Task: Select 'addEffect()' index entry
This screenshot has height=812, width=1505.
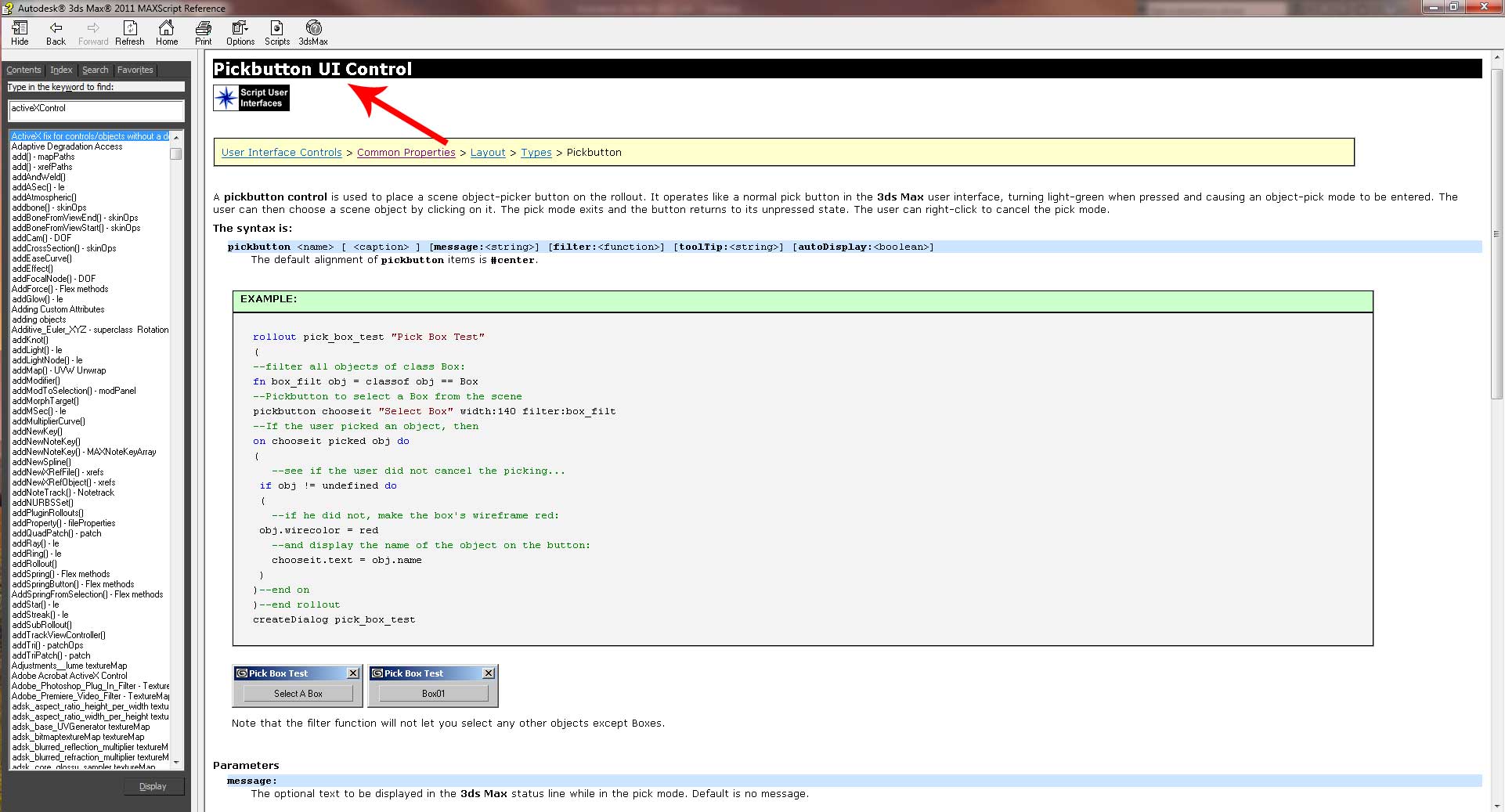Action: 33,269
